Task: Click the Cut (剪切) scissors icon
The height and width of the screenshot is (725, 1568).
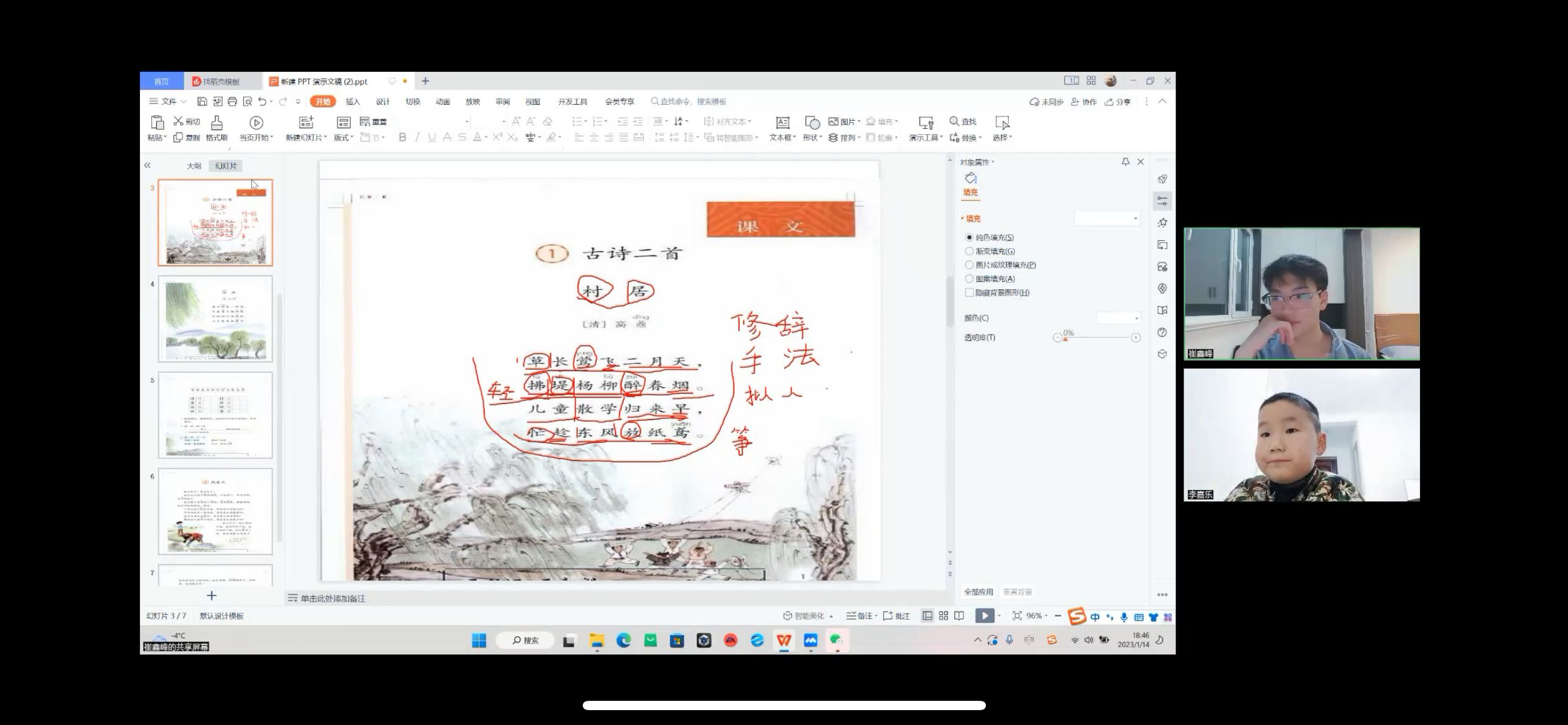Action: 179,121
